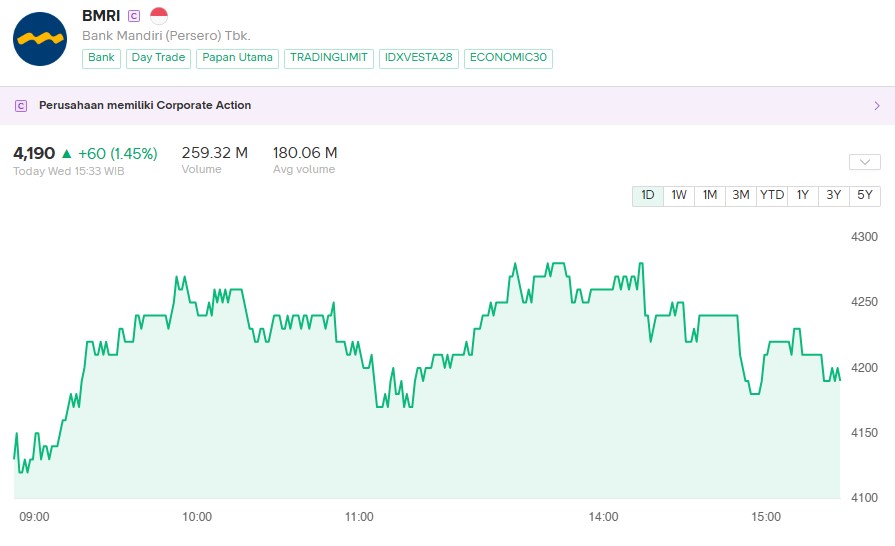Screen dimensions: 895x546
Task: Click the 10:00 time axis label
Action: [197, 517]
